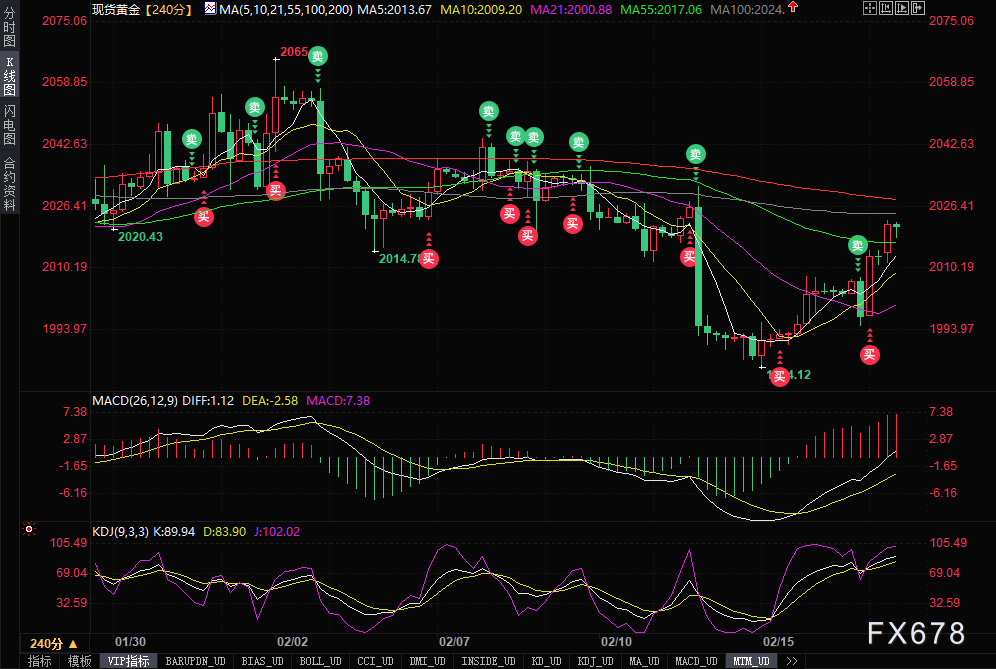
Task: Click the VIP指标 tab
Action: [128, 661]
